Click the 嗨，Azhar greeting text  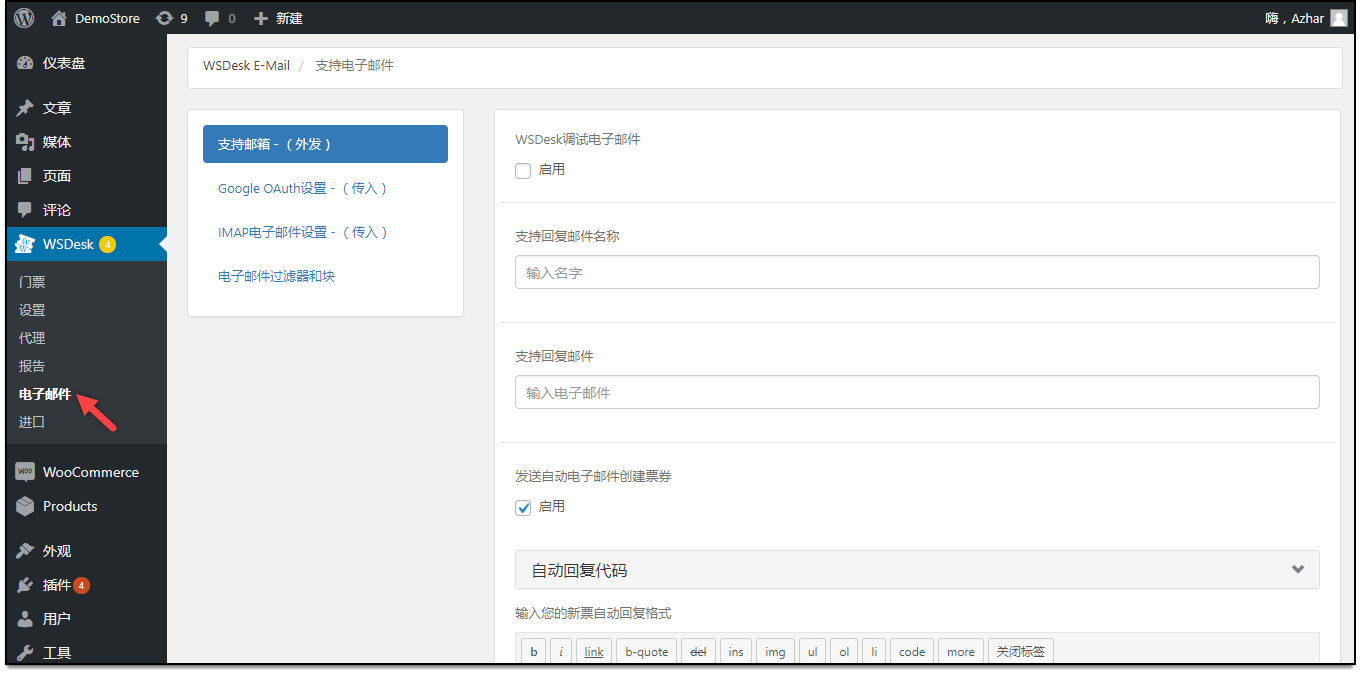tap(1294, 18)
